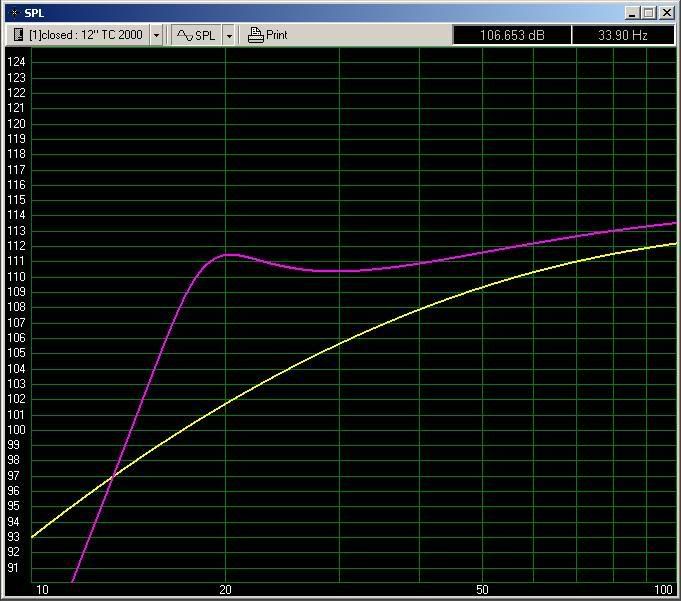Click the Print button
Image resolution: width=681 pixels, height=601 pixels.
coord(268,35)
